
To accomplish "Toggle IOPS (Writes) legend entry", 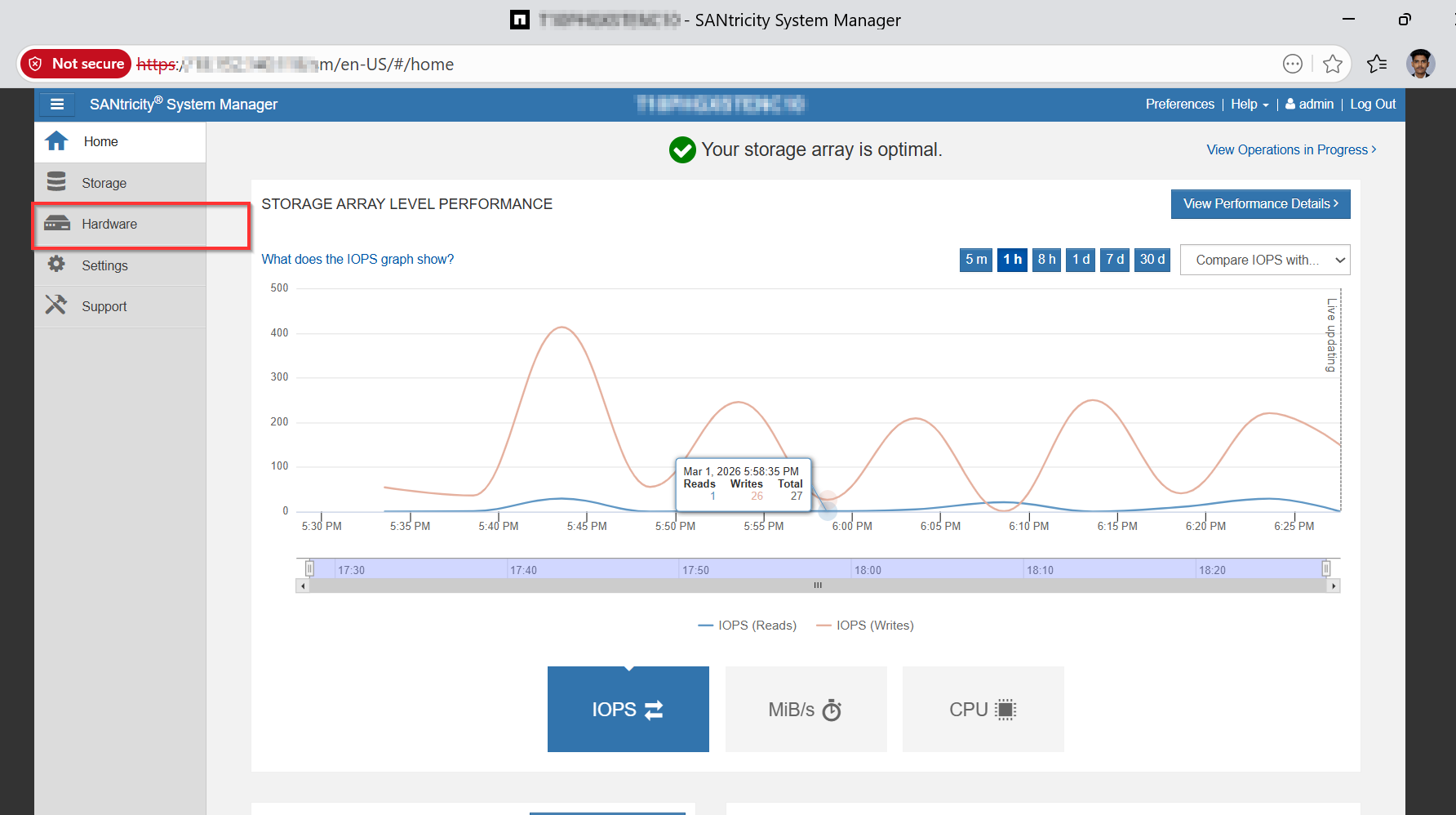I will click(x=865, y=626).
